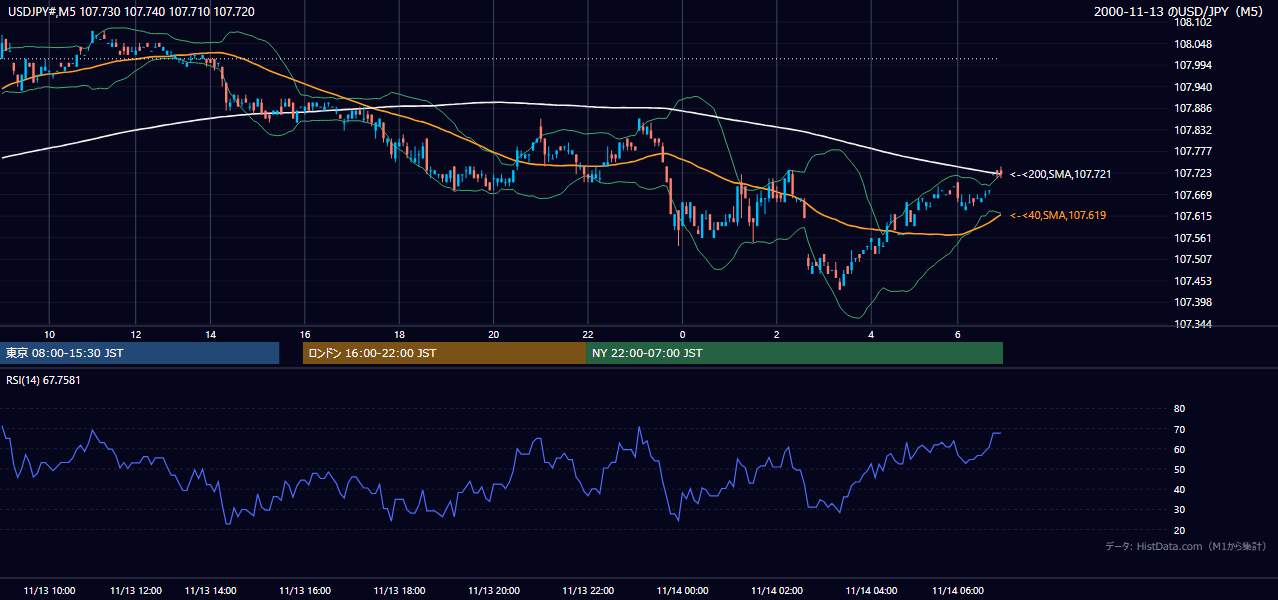Click the RSI 70 level label
1278x600 pixels.
pyautogui.click(x=1179, y=429)
